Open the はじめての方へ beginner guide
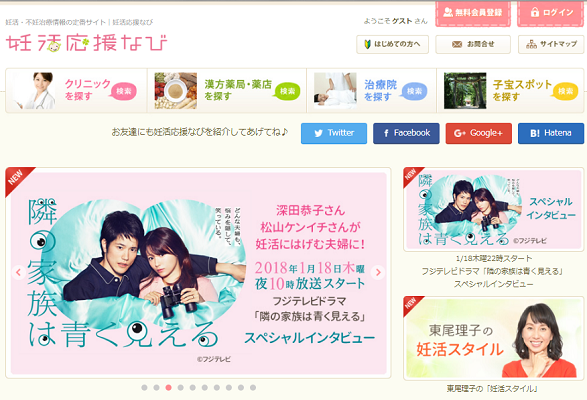This screenshot has height=400, width=587. tap(392, 44)
